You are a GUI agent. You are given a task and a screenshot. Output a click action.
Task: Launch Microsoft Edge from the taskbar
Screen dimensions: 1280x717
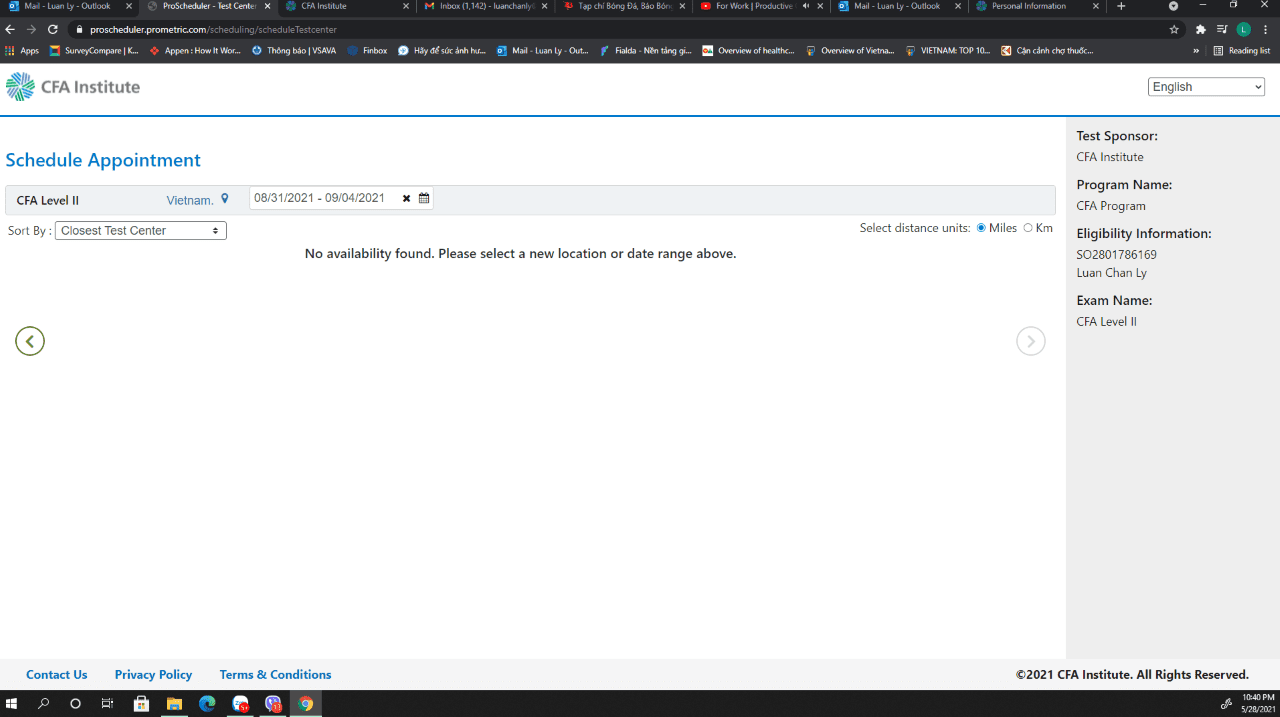click(x=207, y=704)
